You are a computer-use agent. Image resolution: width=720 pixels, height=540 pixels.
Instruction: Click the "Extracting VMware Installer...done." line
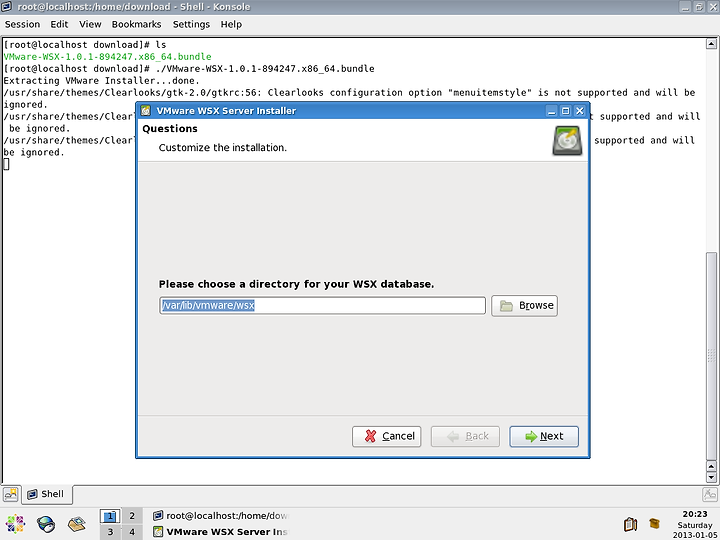[x=101, y=81]
